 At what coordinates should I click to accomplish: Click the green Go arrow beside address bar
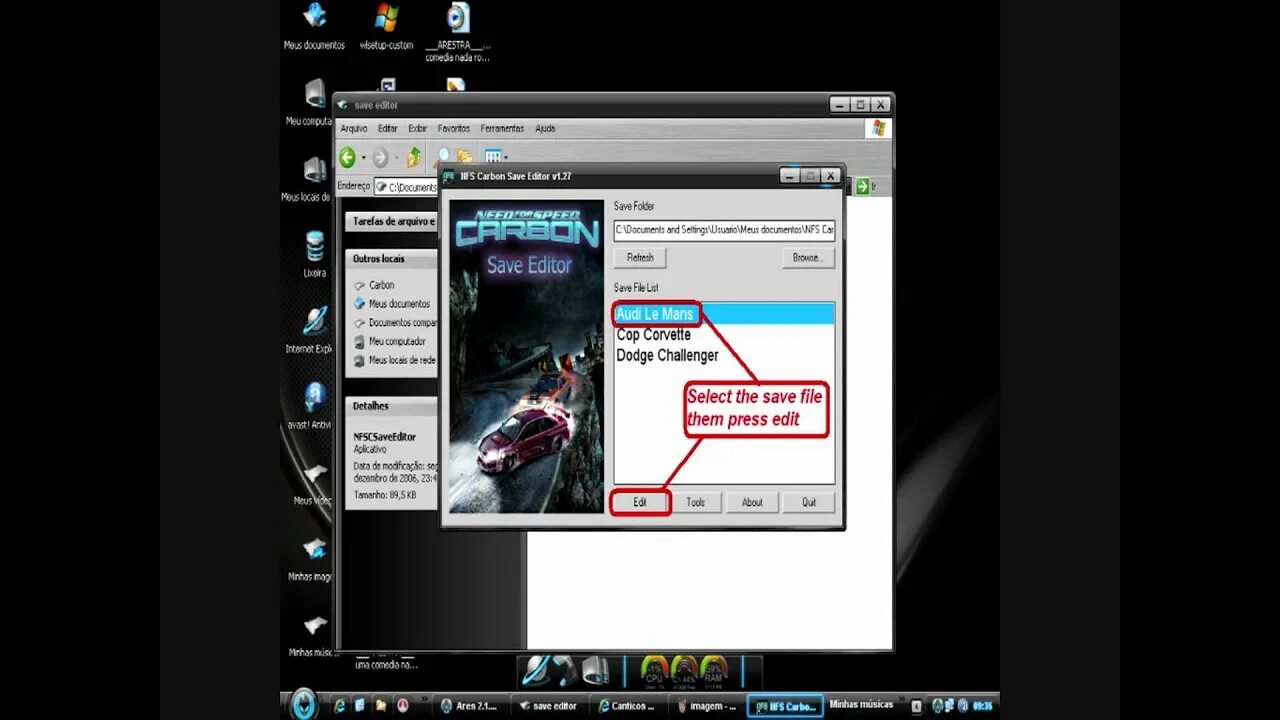[x=862, y=187]
